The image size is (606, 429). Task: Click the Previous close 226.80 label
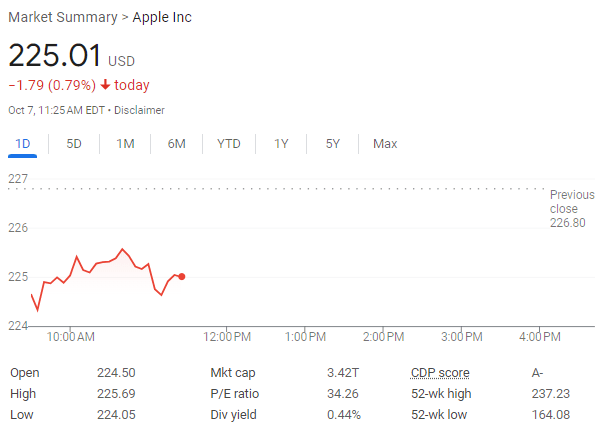pos(572,209)
